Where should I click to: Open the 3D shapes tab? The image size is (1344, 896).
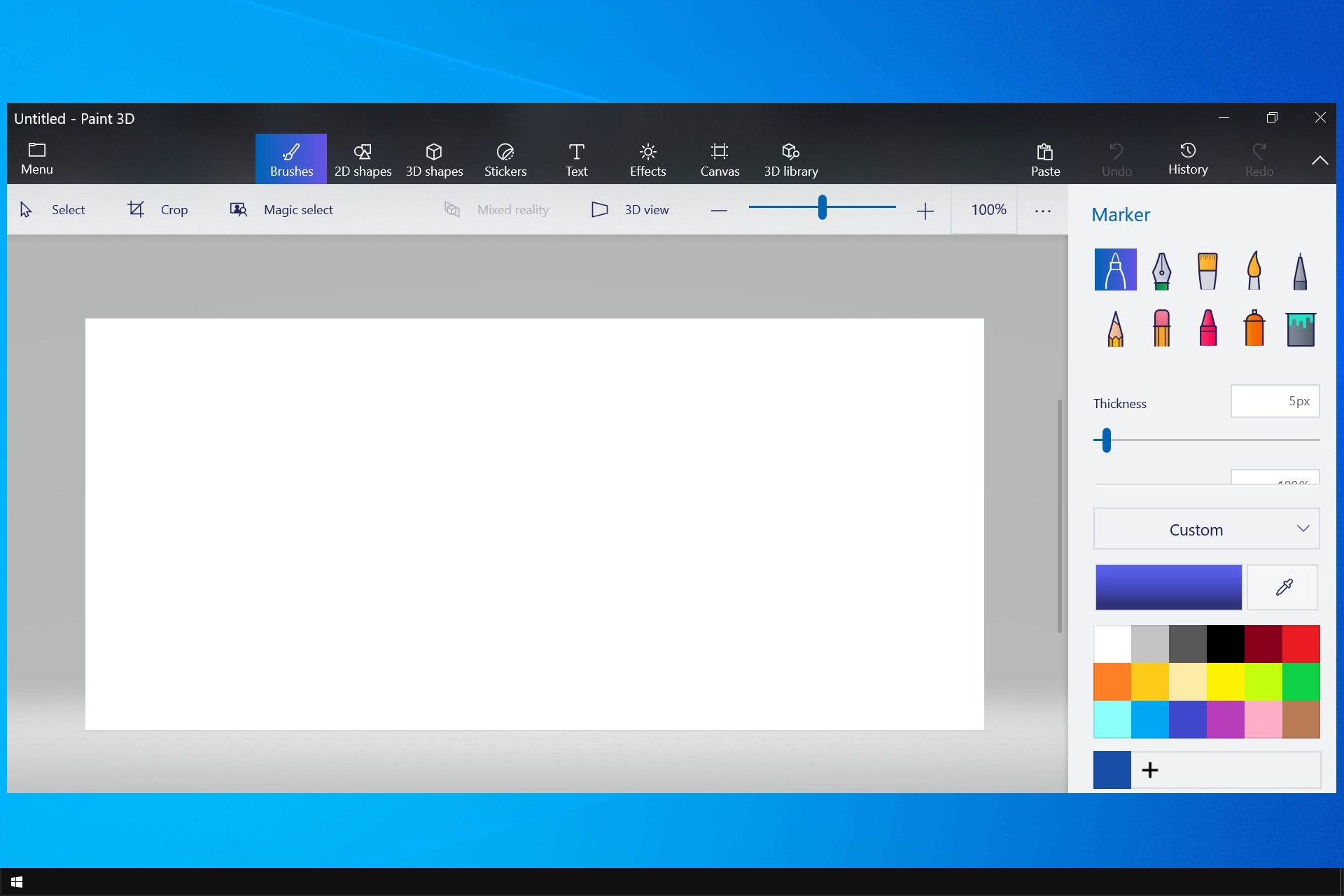tap(434, 160)
